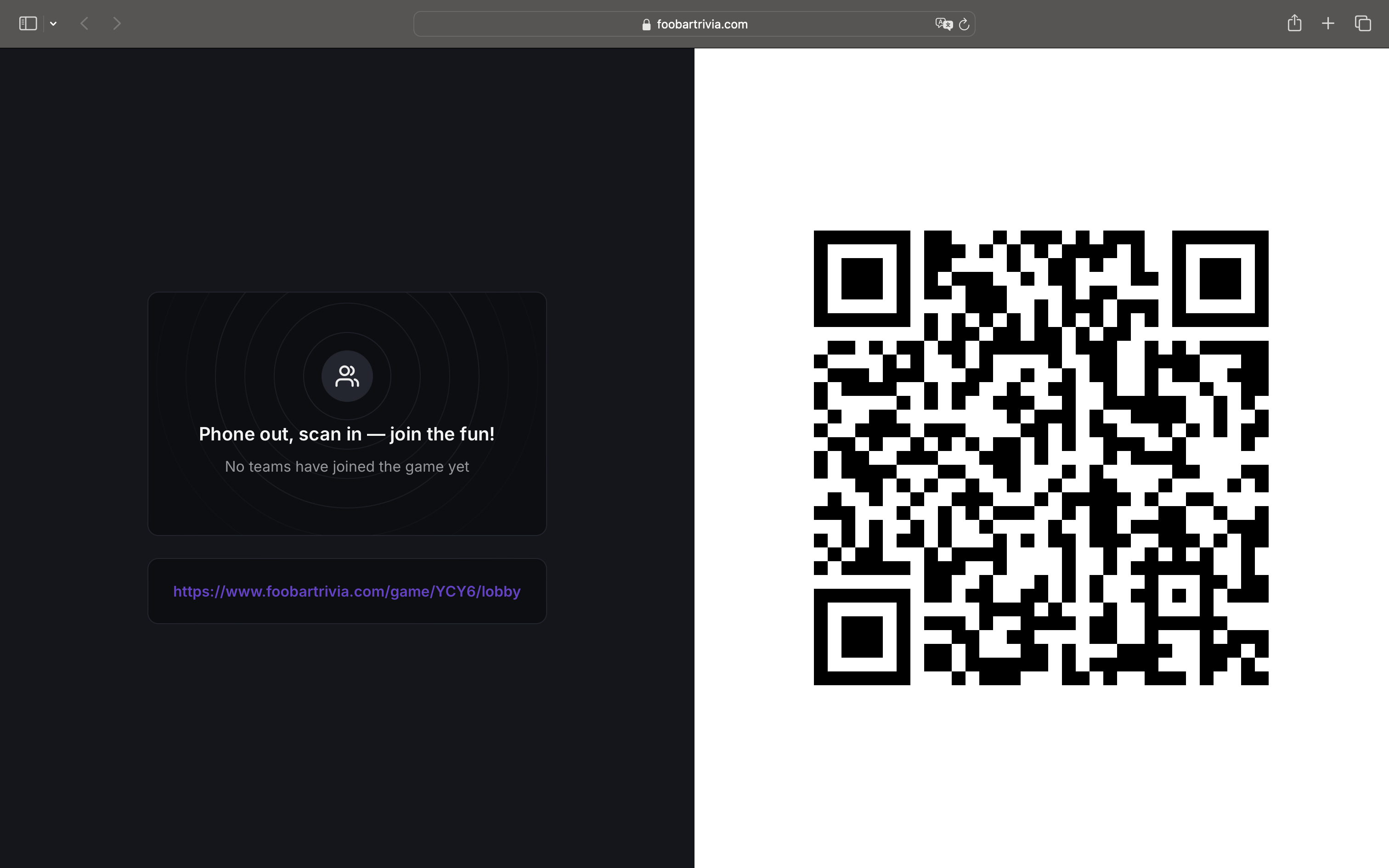Click 'No teams have joined the game yet'

click(x=347, y=466)
